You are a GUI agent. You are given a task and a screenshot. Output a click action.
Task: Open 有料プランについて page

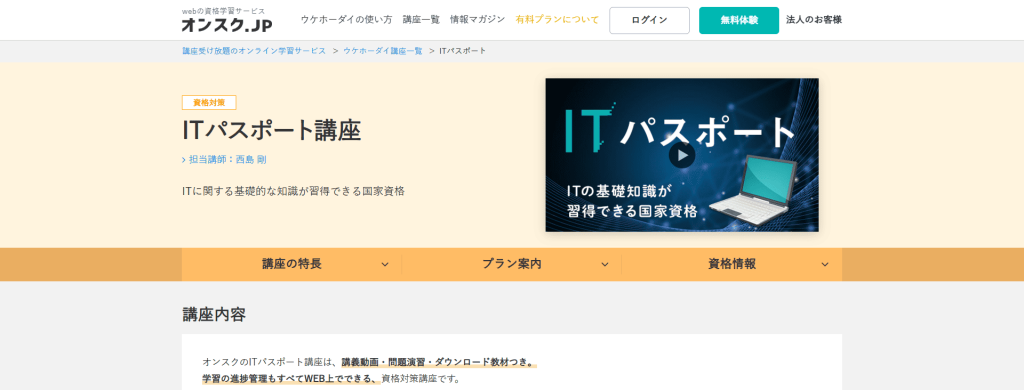click(557, 20)
